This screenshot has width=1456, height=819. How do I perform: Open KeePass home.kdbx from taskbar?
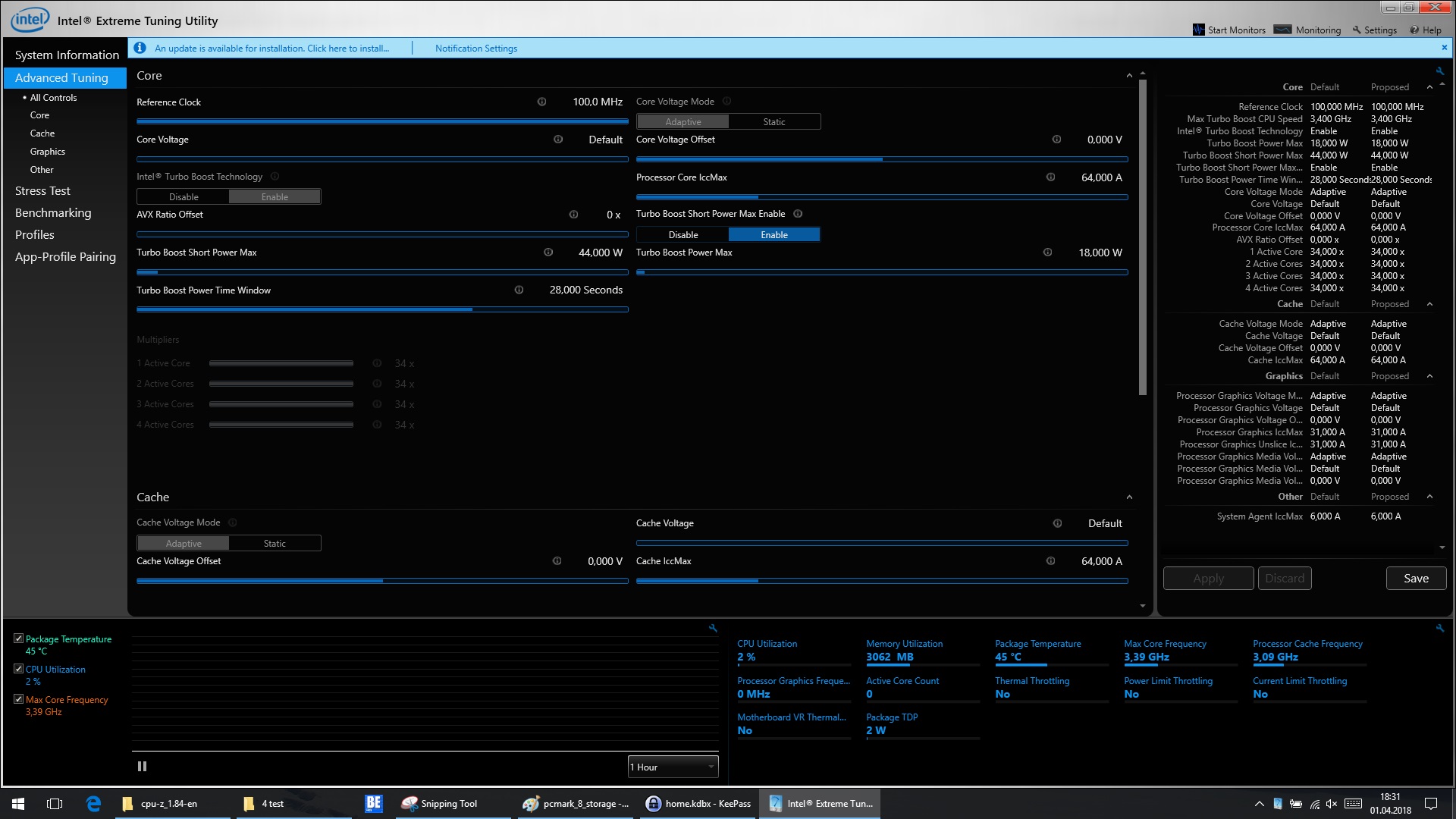coord(698,803)
